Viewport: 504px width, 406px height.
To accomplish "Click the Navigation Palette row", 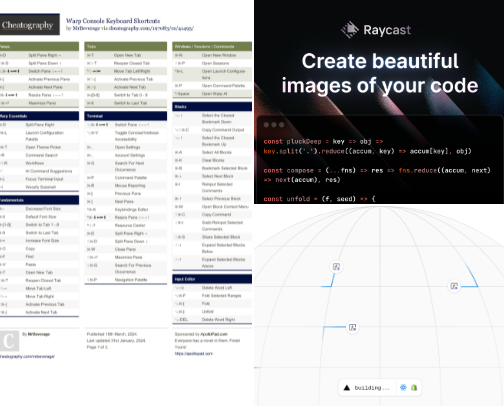I will click(x=125, y=280).
